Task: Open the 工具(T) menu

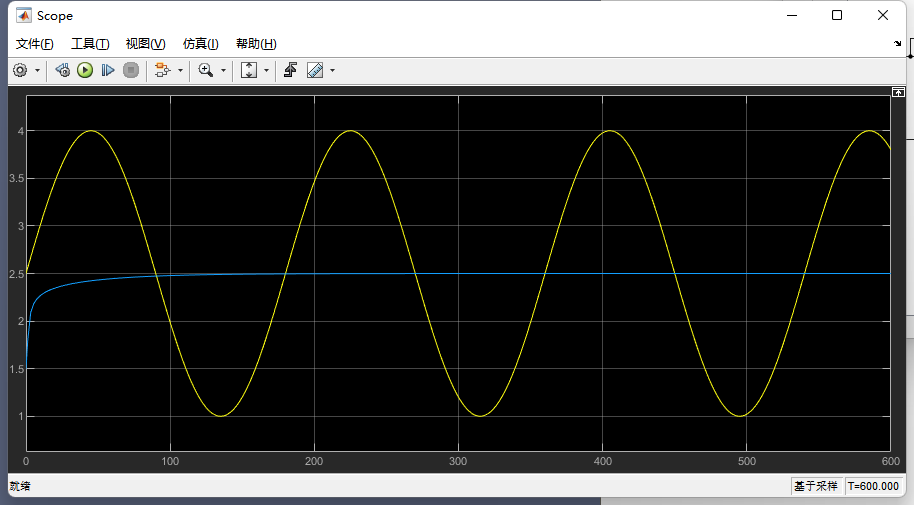Action: [90, 44]
